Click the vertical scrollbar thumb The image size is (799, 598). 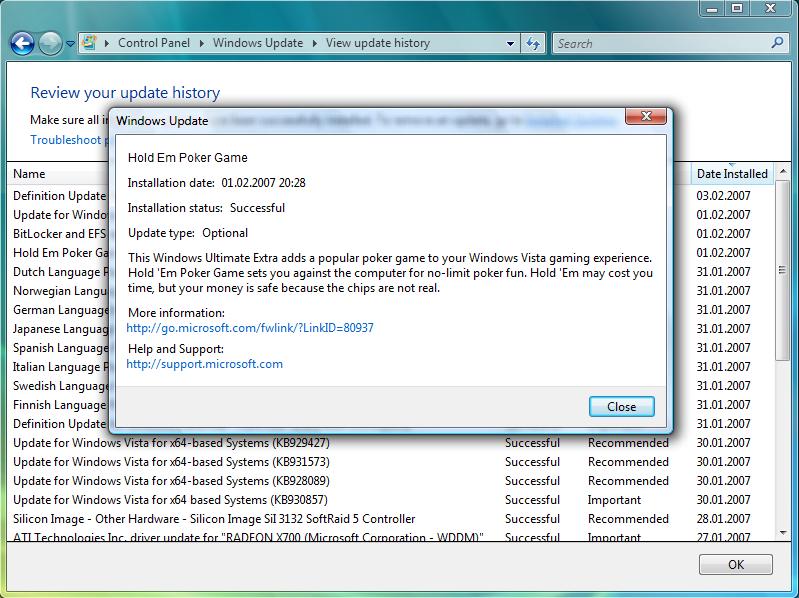782,270
